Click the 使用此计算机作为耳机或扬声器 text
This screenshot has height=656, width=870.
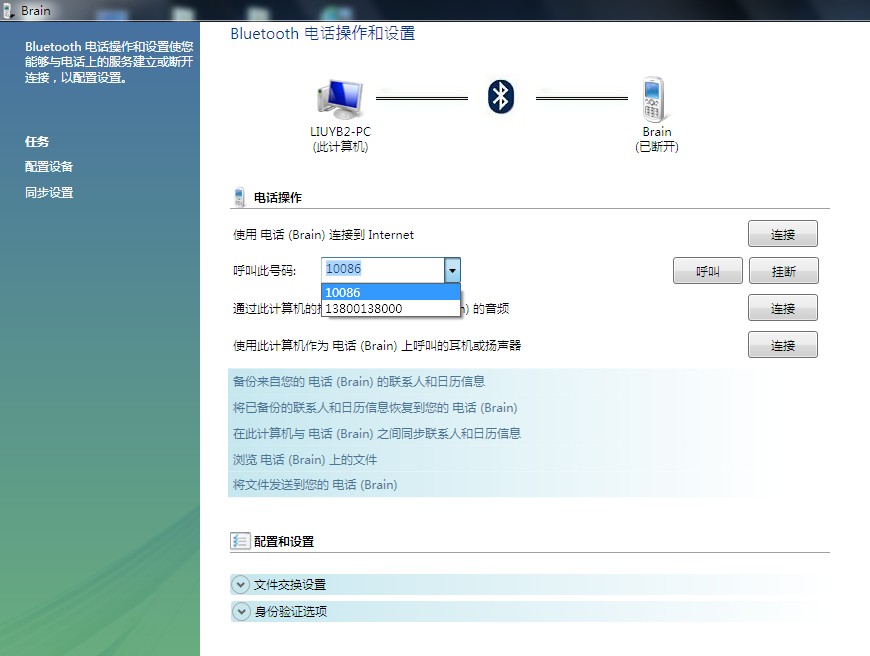[x=377, y=346]
